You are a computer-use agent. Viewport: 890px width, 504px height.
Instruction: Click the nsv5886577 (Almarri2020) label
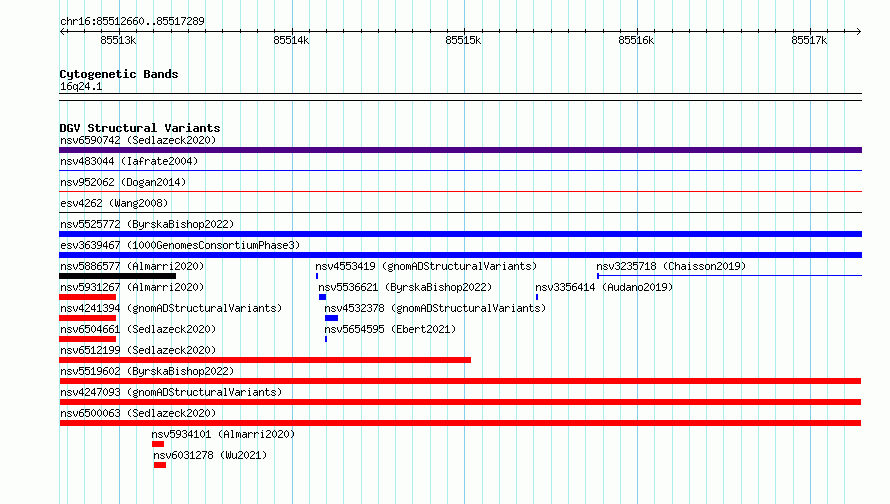click(132, 266)
